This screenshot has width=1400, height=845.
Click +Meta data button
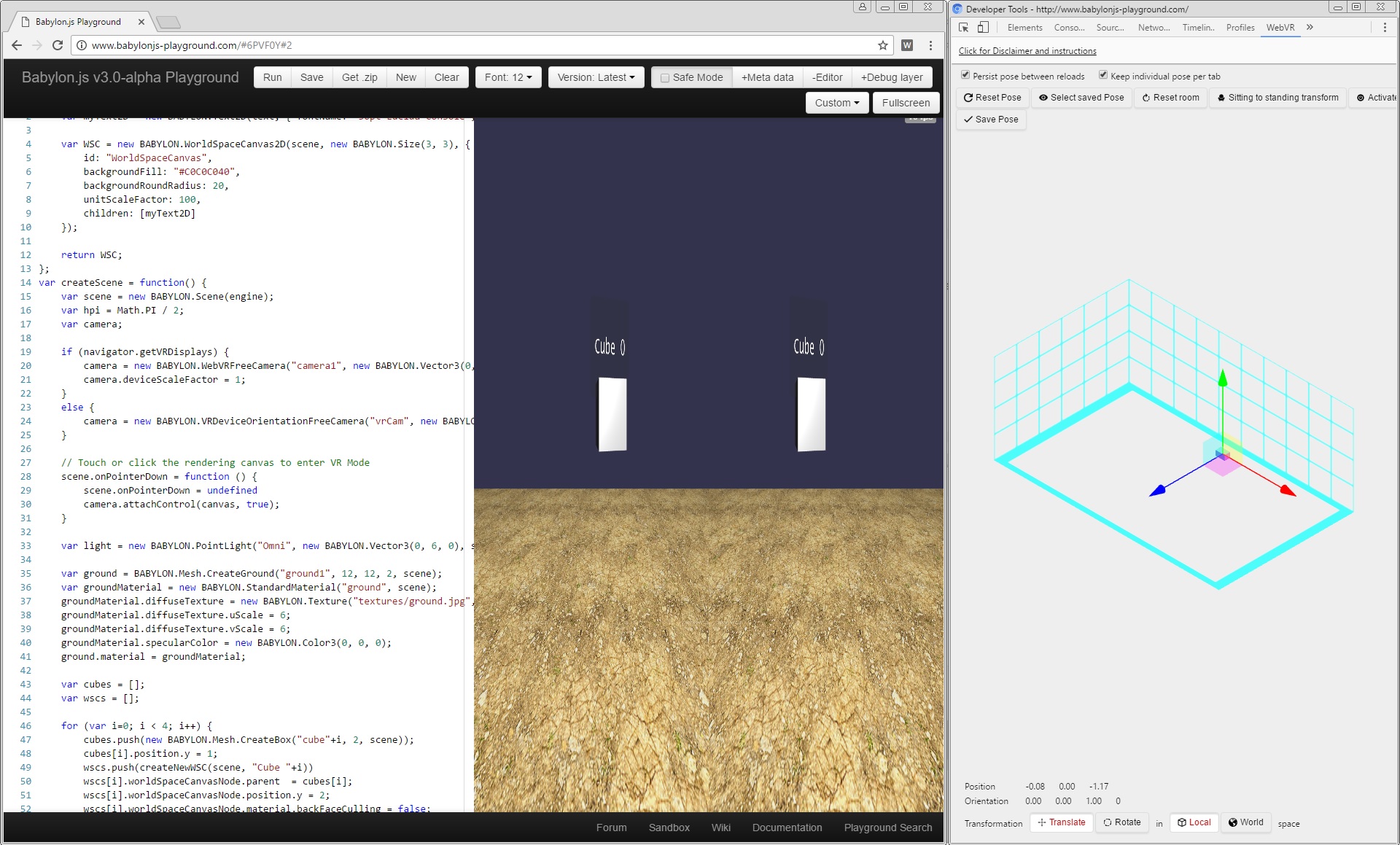coord(767,77)
